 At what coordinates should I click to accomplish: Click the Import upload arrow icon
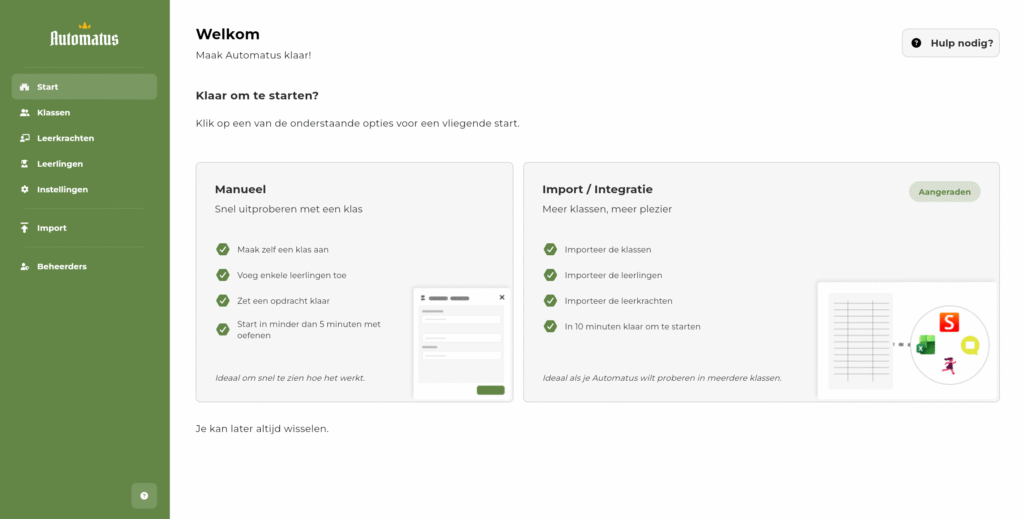(25, 228)
